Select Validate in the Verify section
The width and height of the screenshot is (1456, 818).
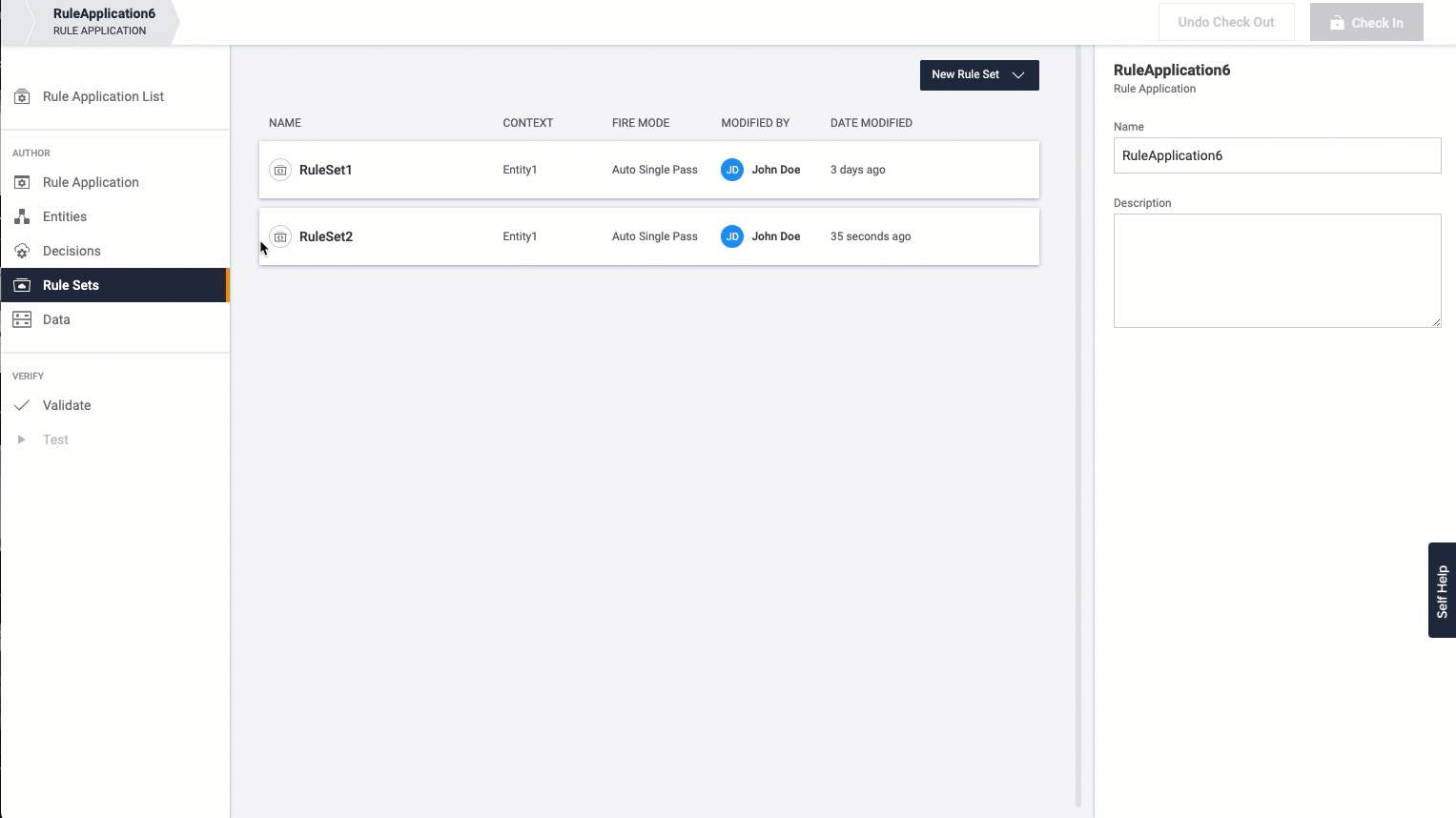115,405
